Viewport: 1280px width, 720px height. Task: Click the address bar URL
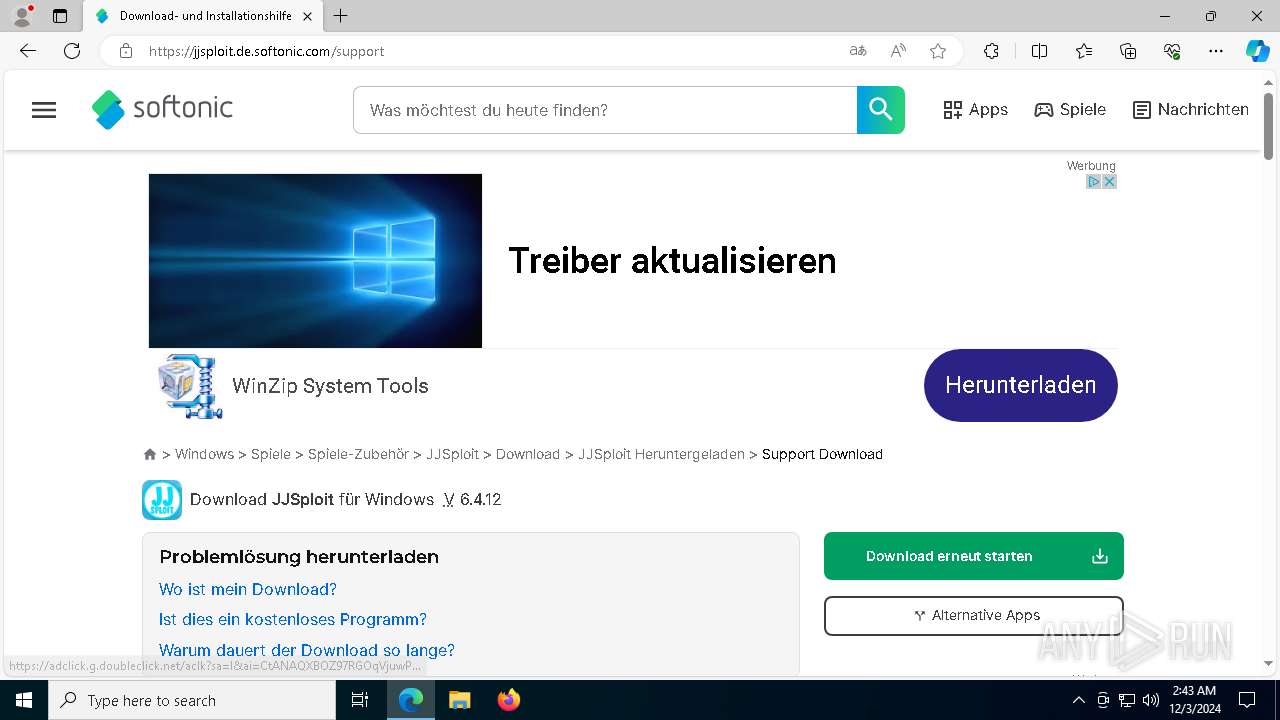(266, 51)
